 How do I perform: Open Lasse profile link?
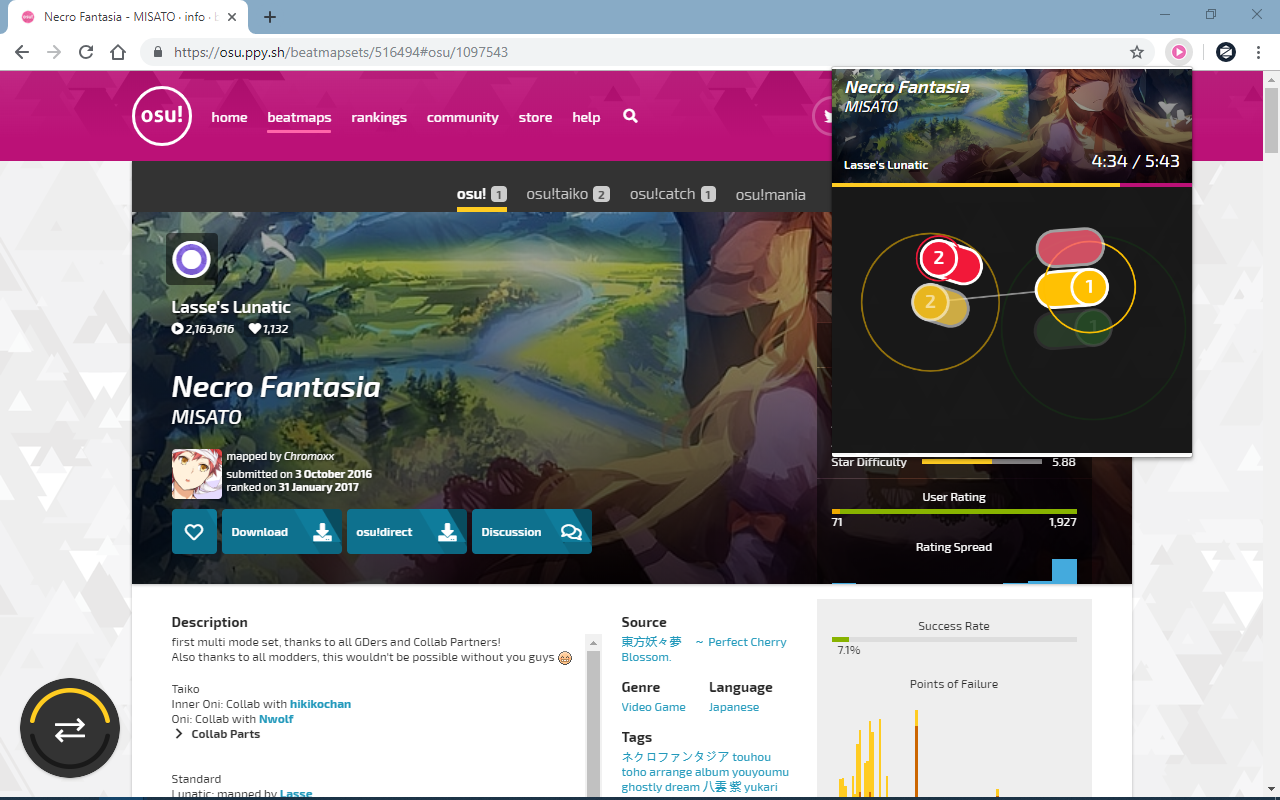296,793
